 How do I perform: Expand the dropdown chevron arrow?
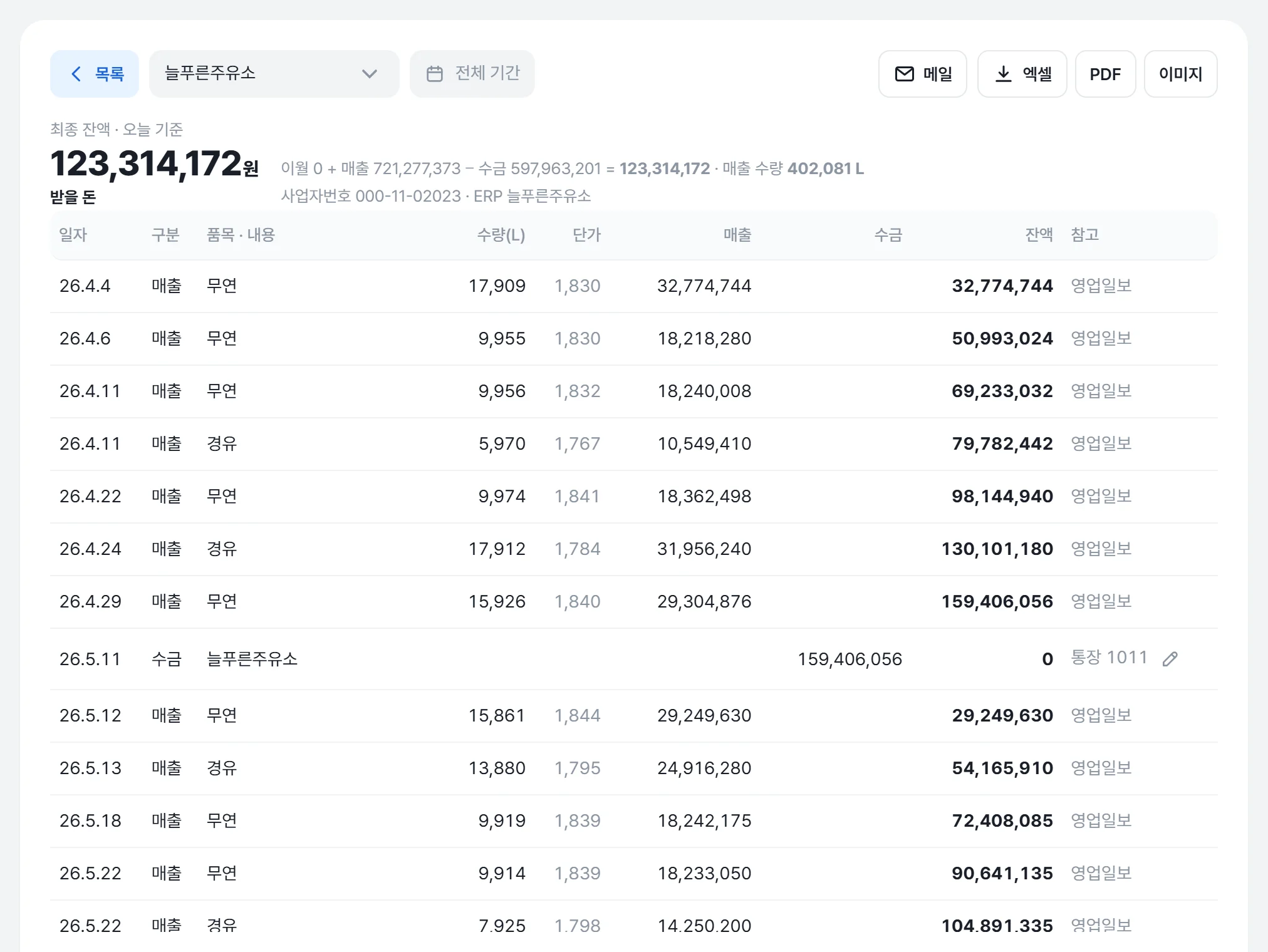370,74
